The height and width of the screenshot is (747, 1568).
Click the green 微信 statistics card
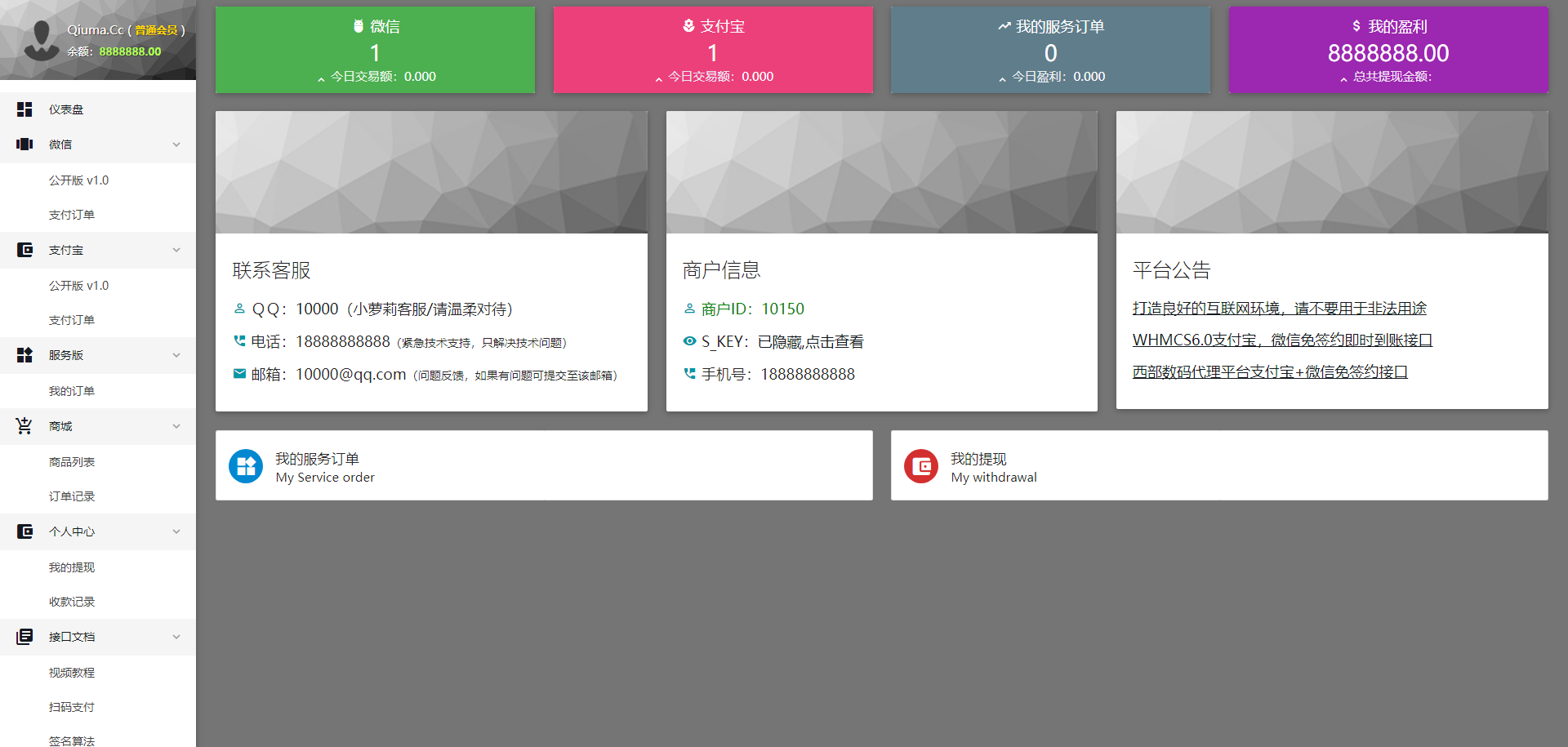pos(375,50)
